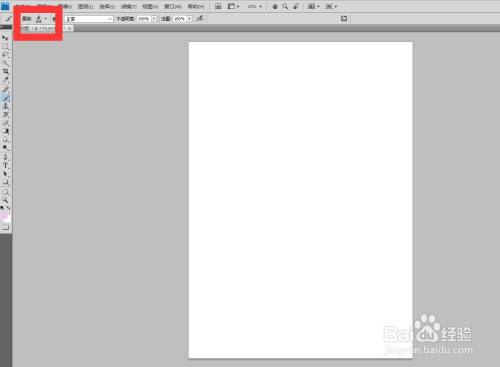The width and height of the screenshot is (500, 367).
Task: Open the Arrange Documents dropdown
Action: [314, 6]
